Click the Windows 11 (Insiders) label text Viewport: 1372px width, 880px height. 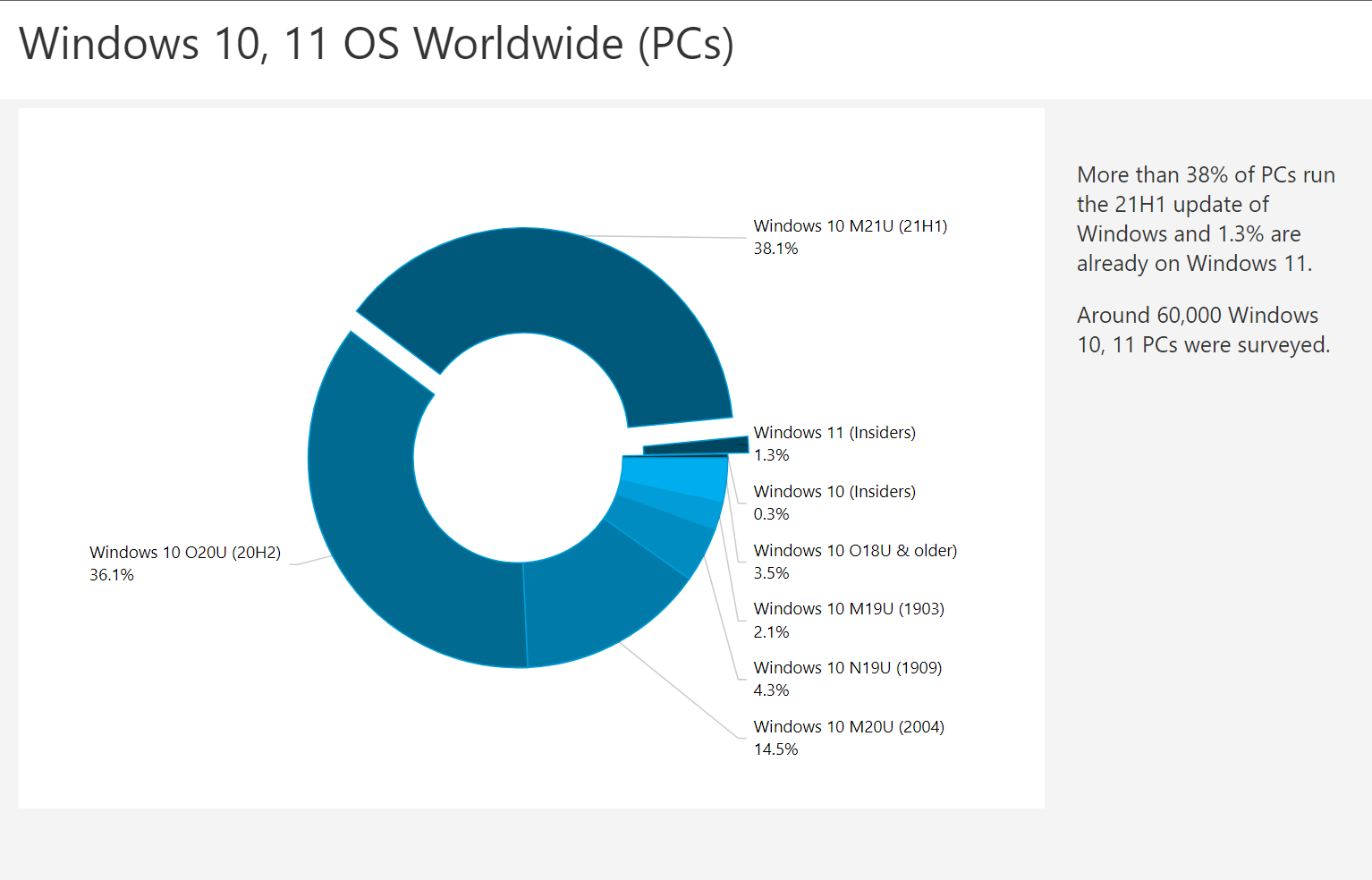834,432
